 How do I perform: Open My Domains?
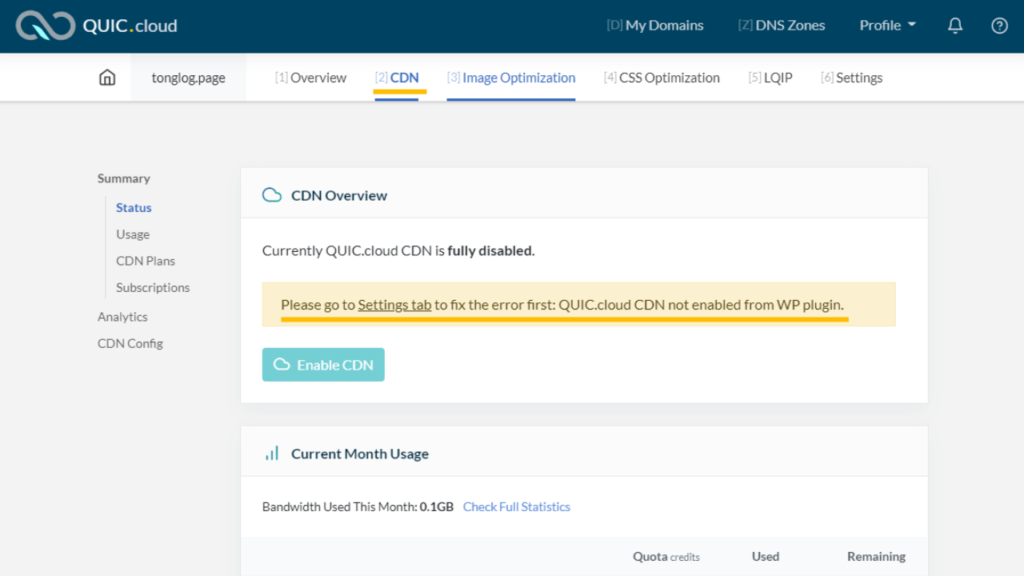tap(655, 25)
